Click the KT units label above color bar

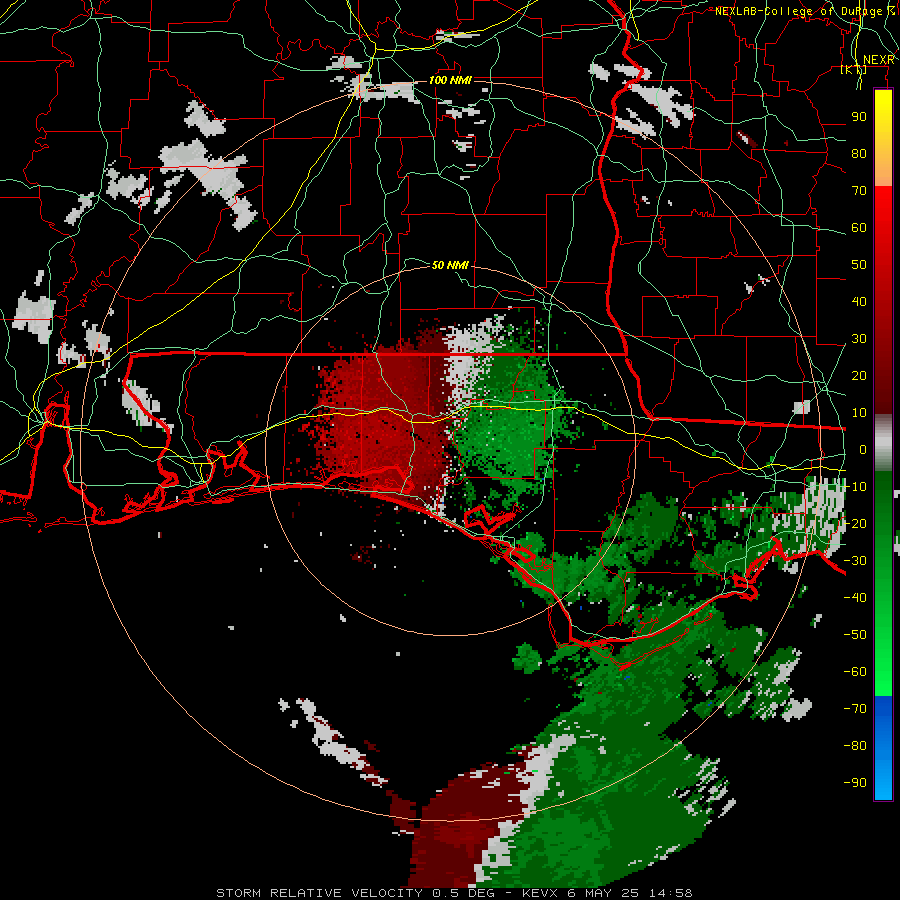pyautogui.click(x=854, y=69)
